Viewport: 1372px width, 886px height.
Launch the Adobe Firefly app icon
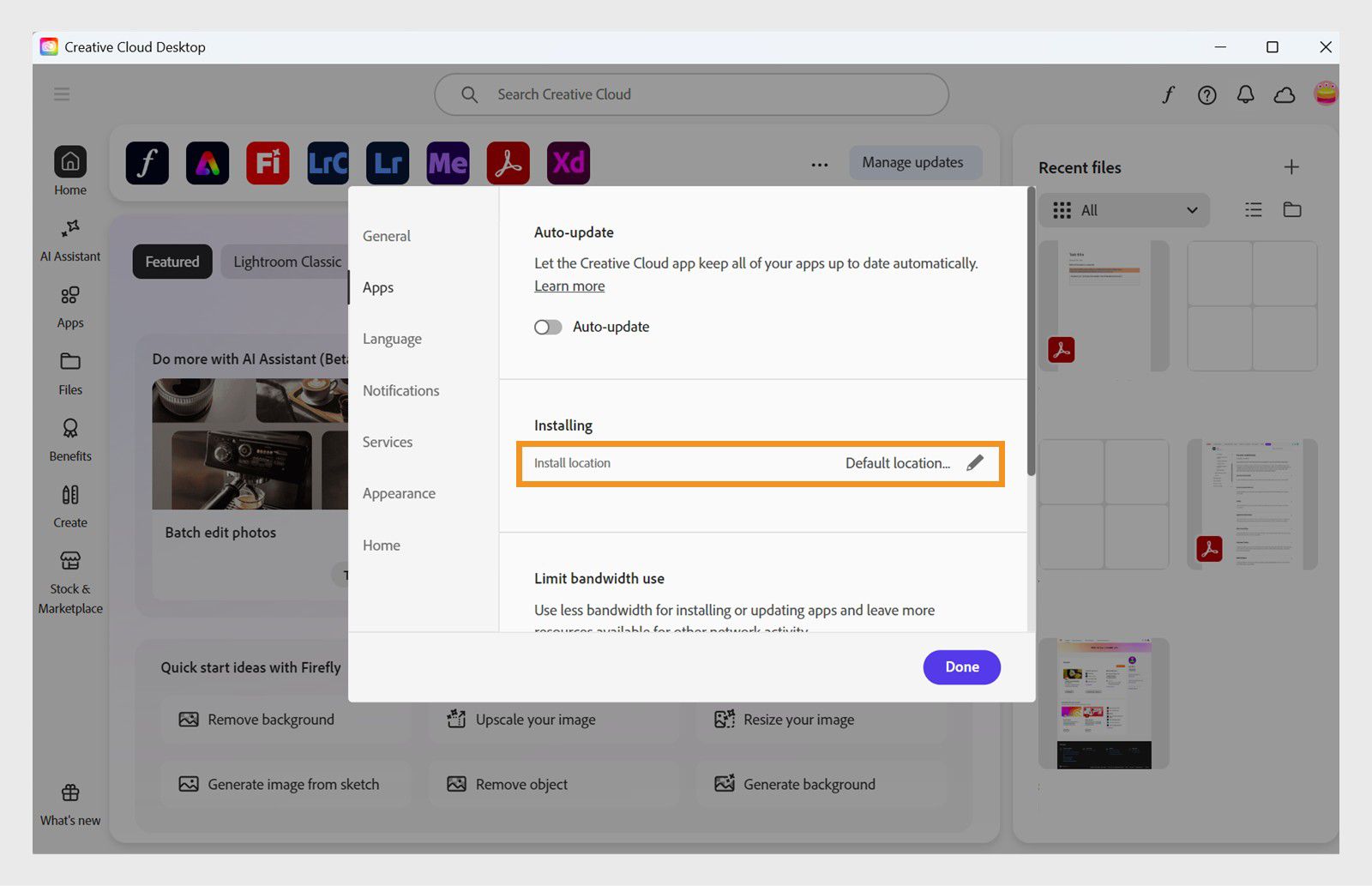pyautogui.click(x=268, y=163)
